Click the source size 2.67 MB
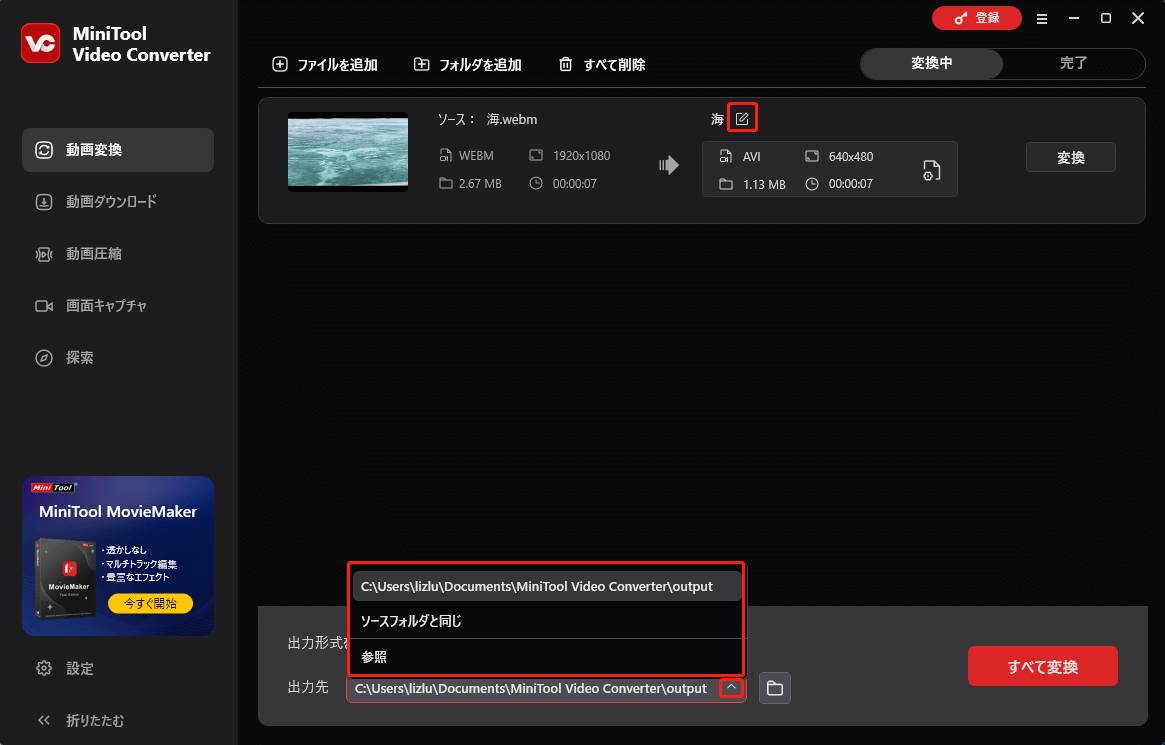 [x=480, y=183]
